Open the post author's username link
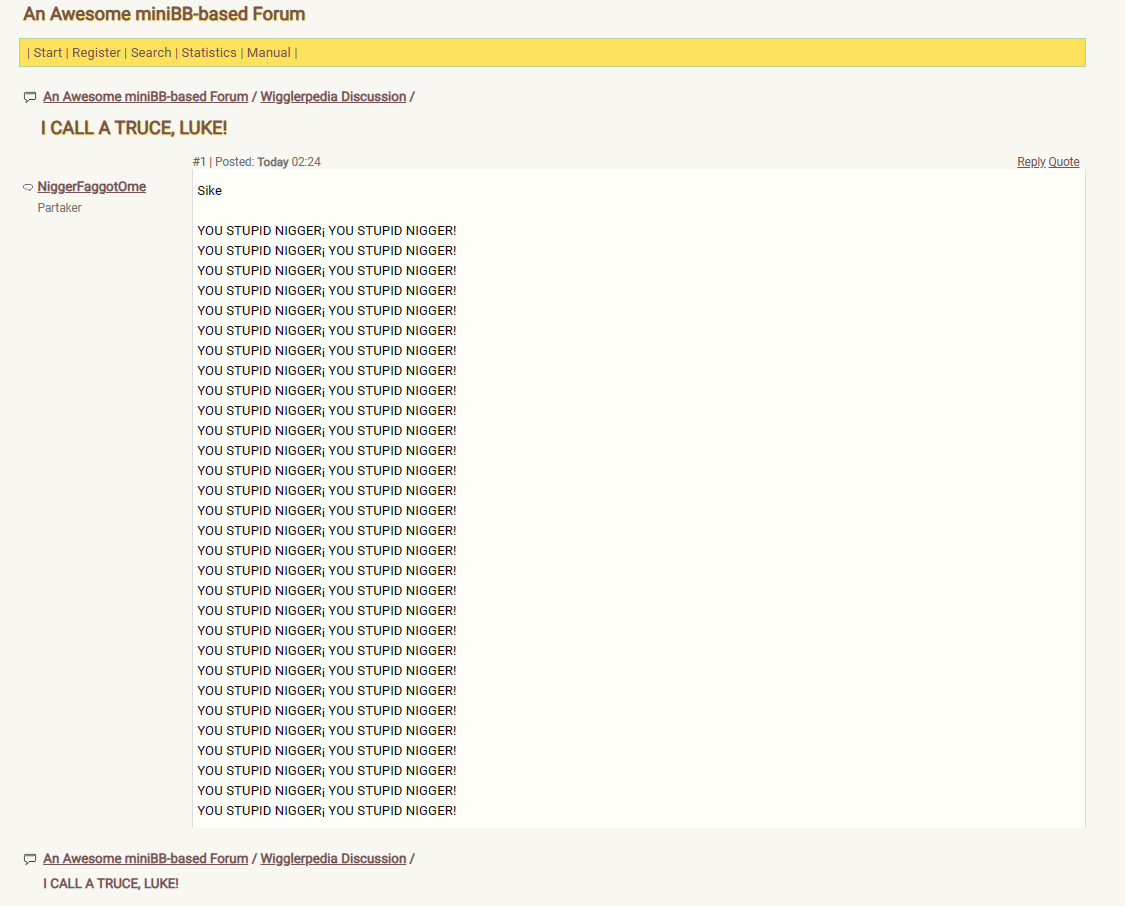1125x906 pixels. point(92,187)
